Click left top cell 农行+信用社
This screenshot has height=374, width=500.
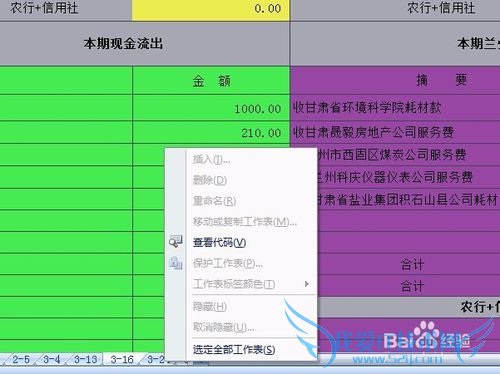click(66, 9)
